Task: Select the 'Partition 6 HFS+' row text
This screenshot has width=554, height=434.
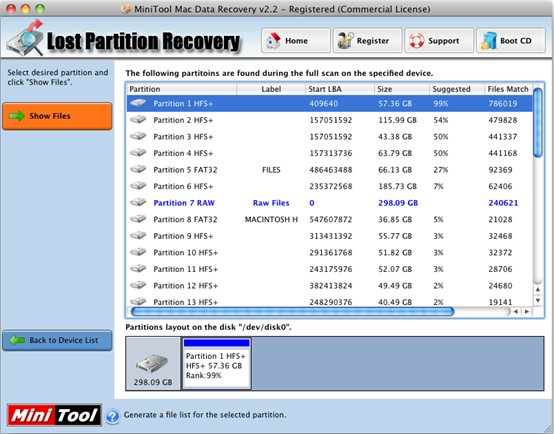Action: click(x=183, y=187)
